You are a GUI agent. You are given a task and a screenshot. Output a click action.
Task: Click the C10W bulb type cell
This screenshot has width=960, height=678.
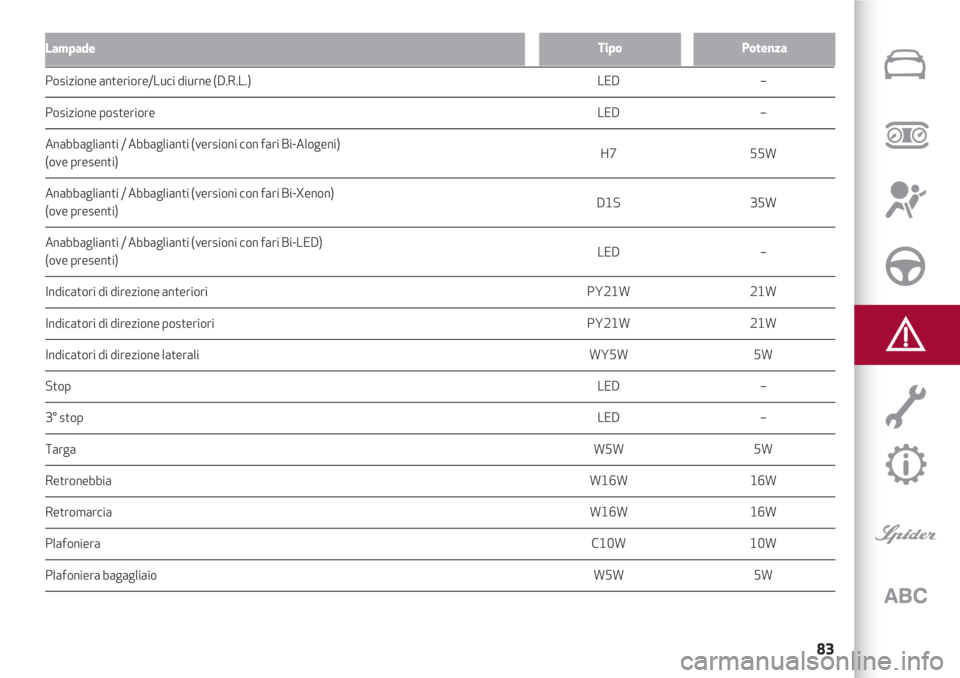click(609, 543)
